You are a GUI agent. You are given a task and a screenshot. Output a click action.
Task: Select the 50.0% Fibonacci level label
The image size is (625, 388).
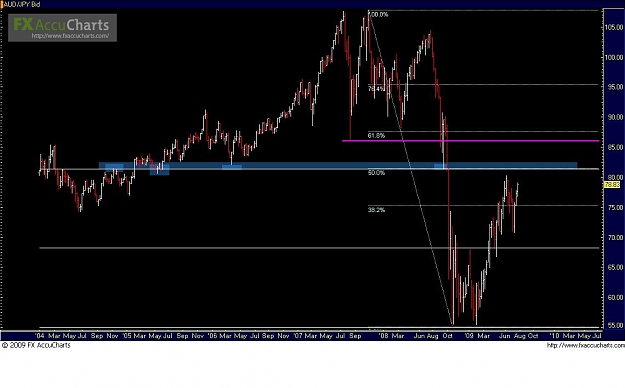click(376, 173)
